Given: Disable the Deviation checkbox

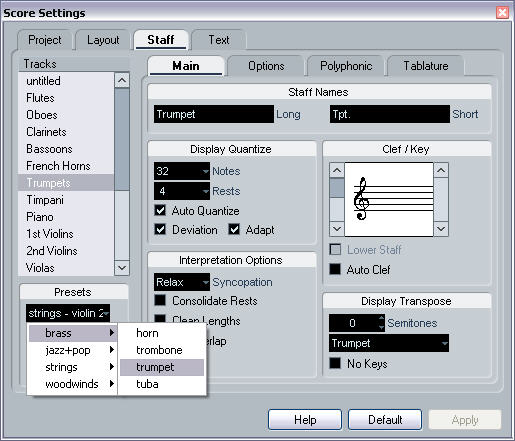Looking at the screenshot, I should point(160,229).
